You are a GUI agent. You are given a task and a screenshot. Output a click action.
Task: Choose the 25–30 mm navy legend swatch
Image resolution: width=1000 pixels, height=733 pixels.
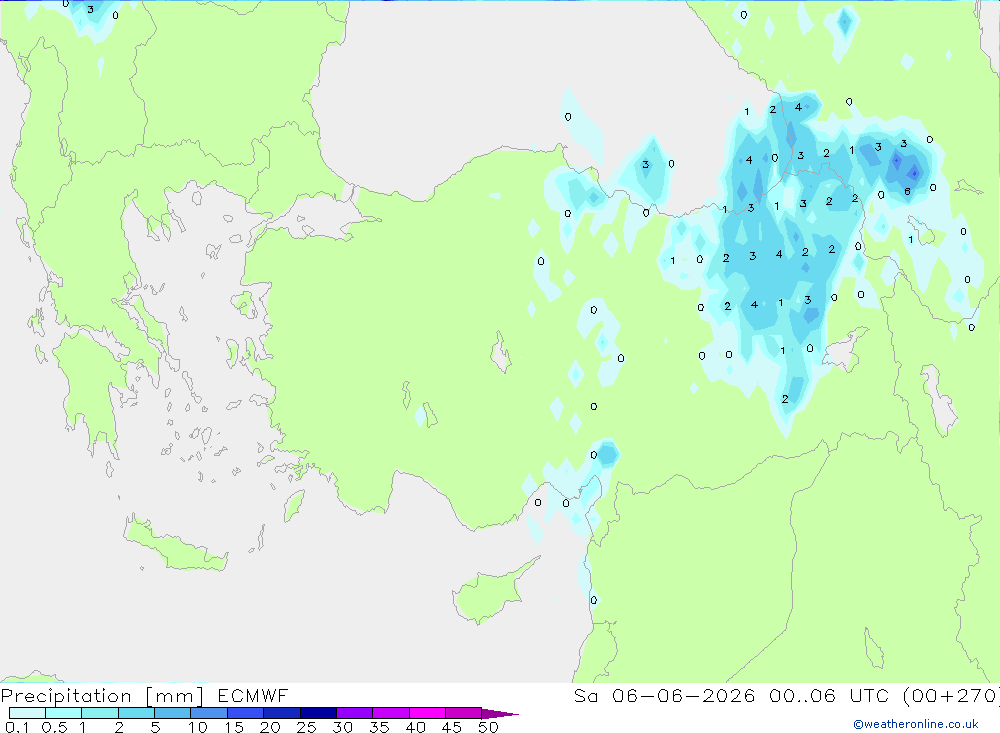(x=318, y=713)
